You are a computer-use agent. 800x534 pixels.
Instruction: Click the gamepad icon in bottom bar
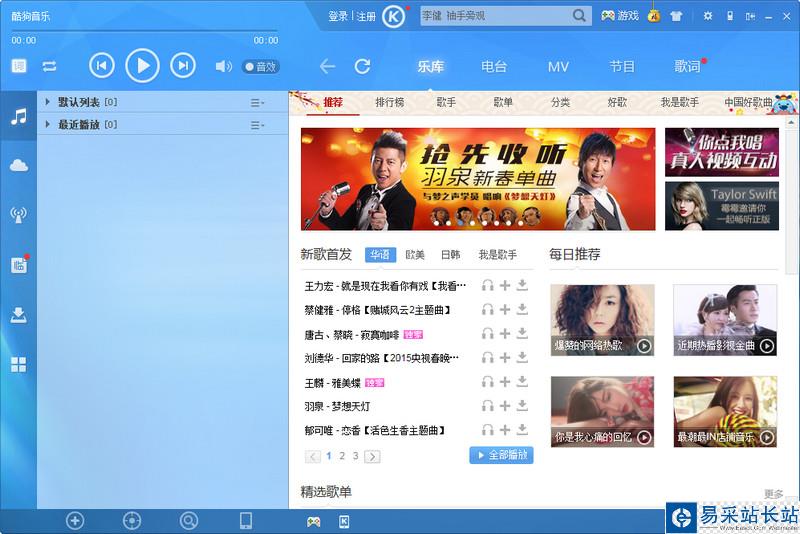point(313,522)
